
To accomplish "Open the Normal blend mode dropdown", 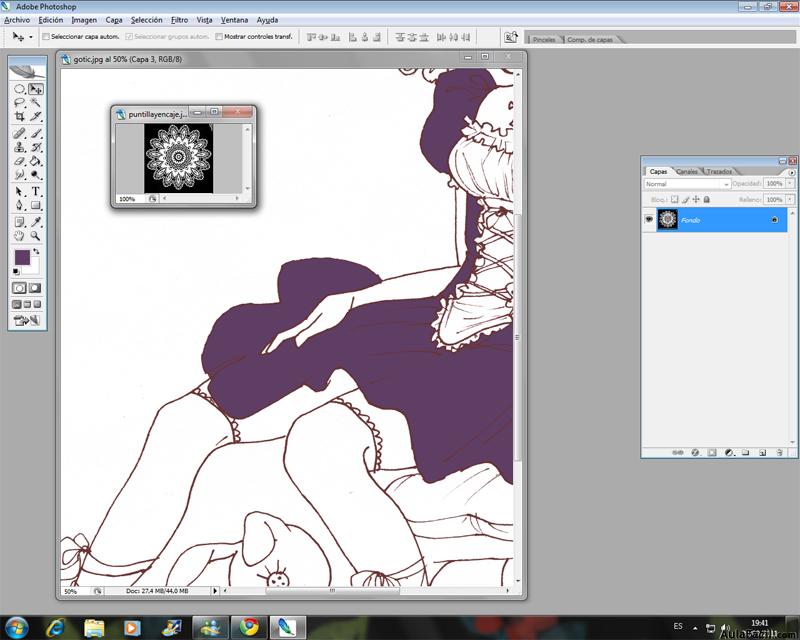I will (687, 184).
